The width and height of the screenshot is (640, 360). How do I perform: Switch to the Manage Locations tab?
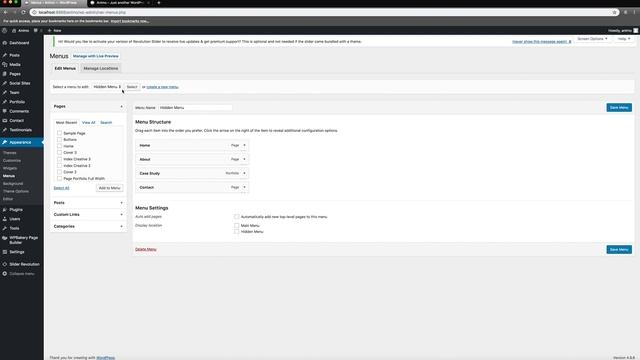click(x=101, y=69)
